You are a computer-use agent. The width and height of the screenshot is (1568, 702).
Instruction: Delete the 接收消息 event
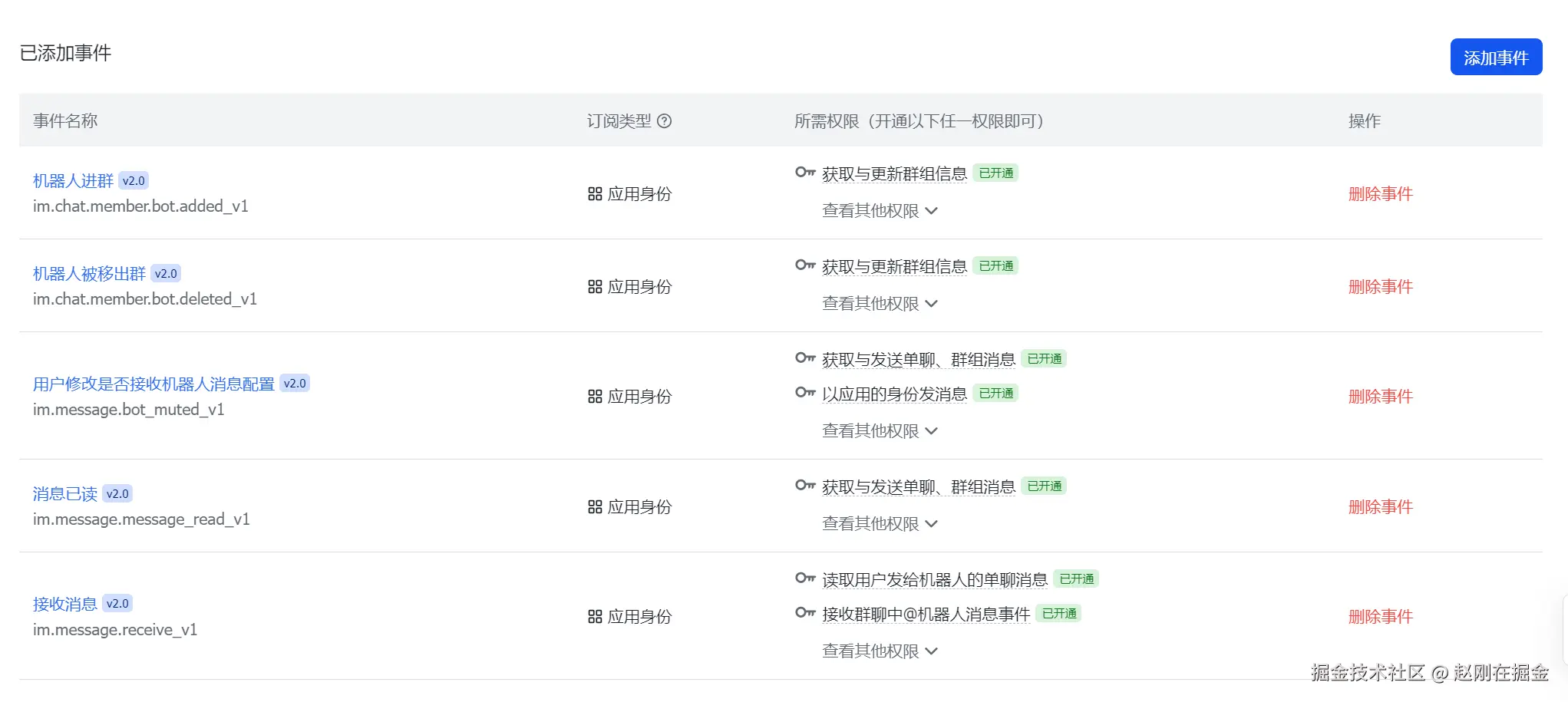click(1380, 617)
